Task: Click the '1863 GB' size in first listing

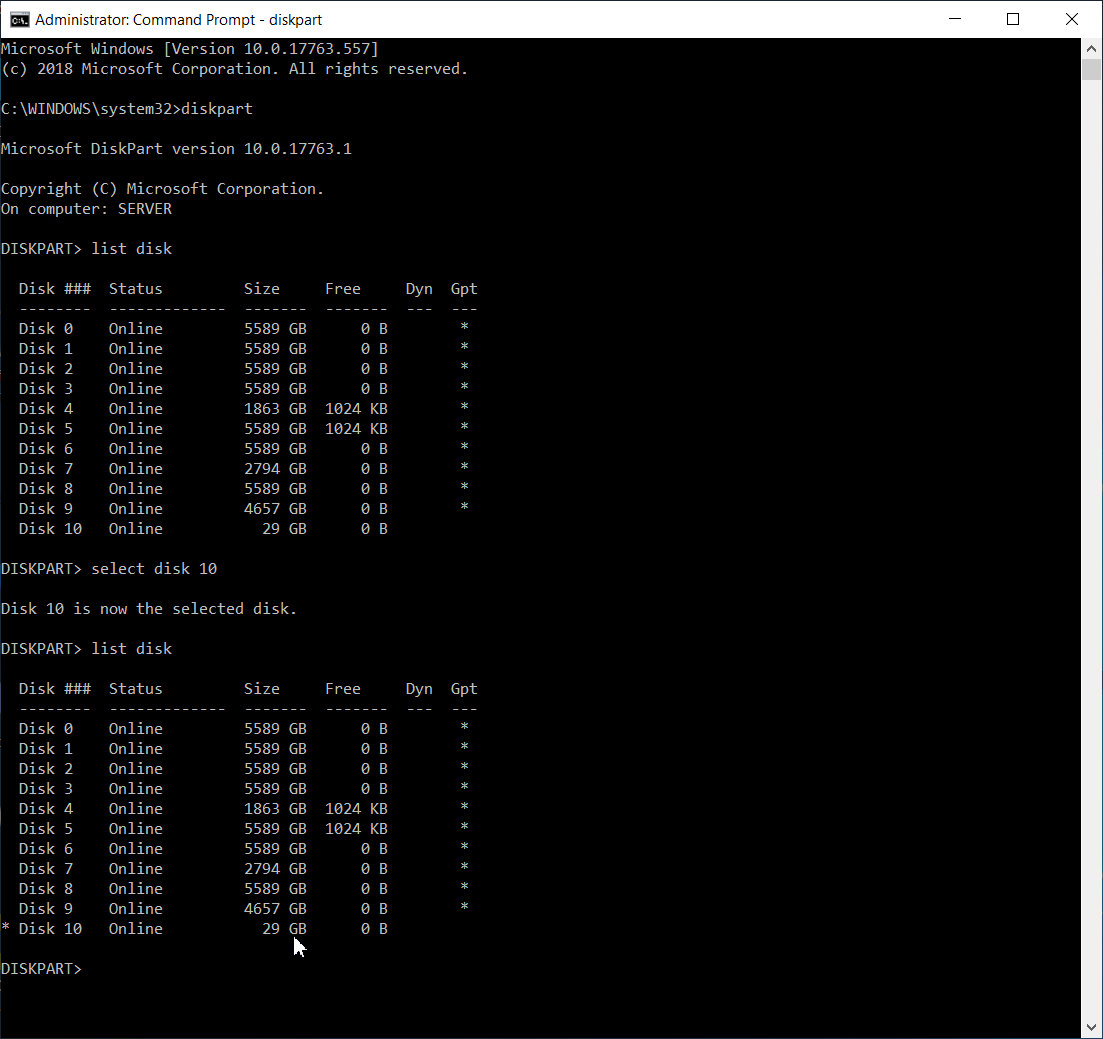Action: coord(275,409)
